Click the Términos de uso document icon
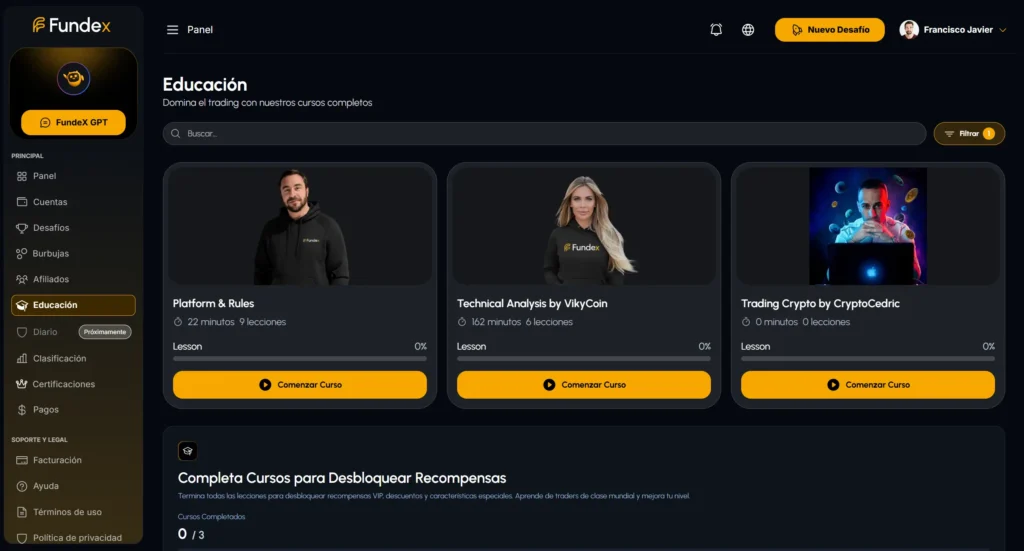The width and height of the screenshot is (1024, 551). click(22, 512)
